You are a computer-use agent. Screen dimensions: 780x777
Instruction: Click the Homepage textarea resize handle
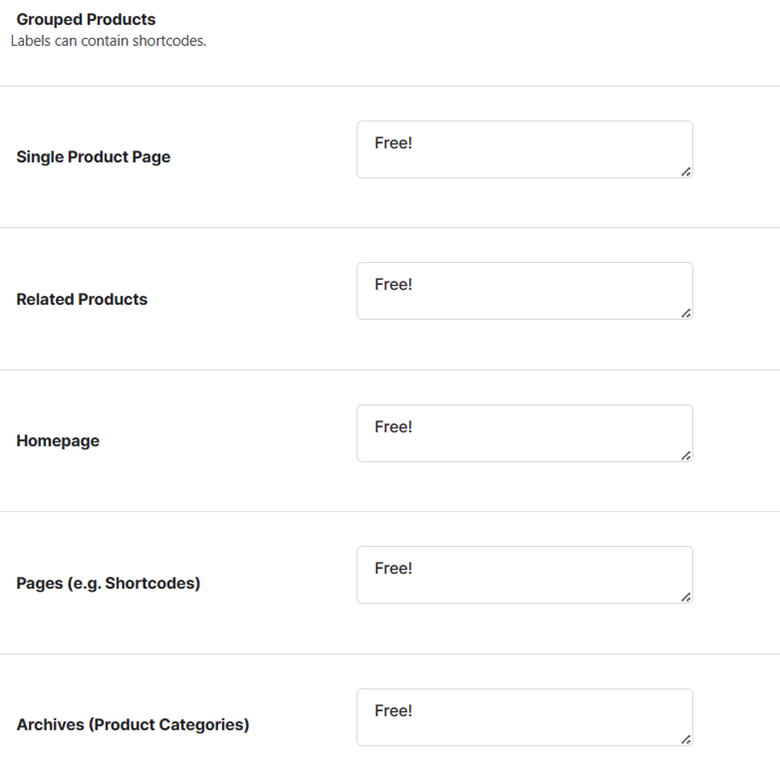pos(686,456)
